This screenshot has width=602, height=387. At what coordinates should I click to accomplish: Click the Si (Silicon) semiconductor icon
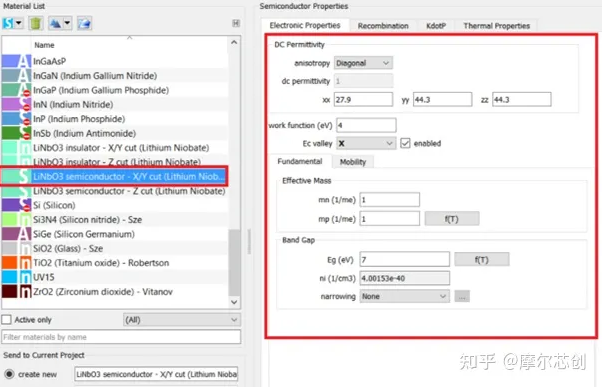pos(25,205)
